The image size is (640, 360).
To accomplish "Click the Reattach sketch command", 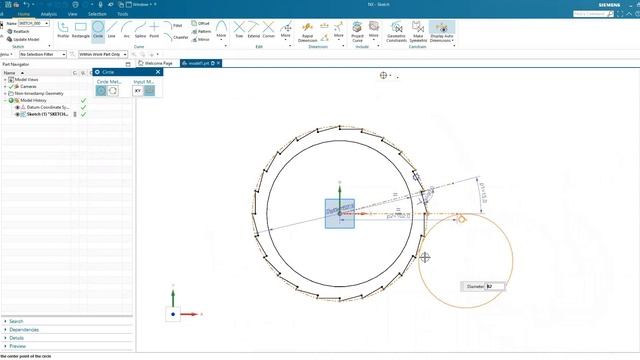I will [x=18, y=31].
